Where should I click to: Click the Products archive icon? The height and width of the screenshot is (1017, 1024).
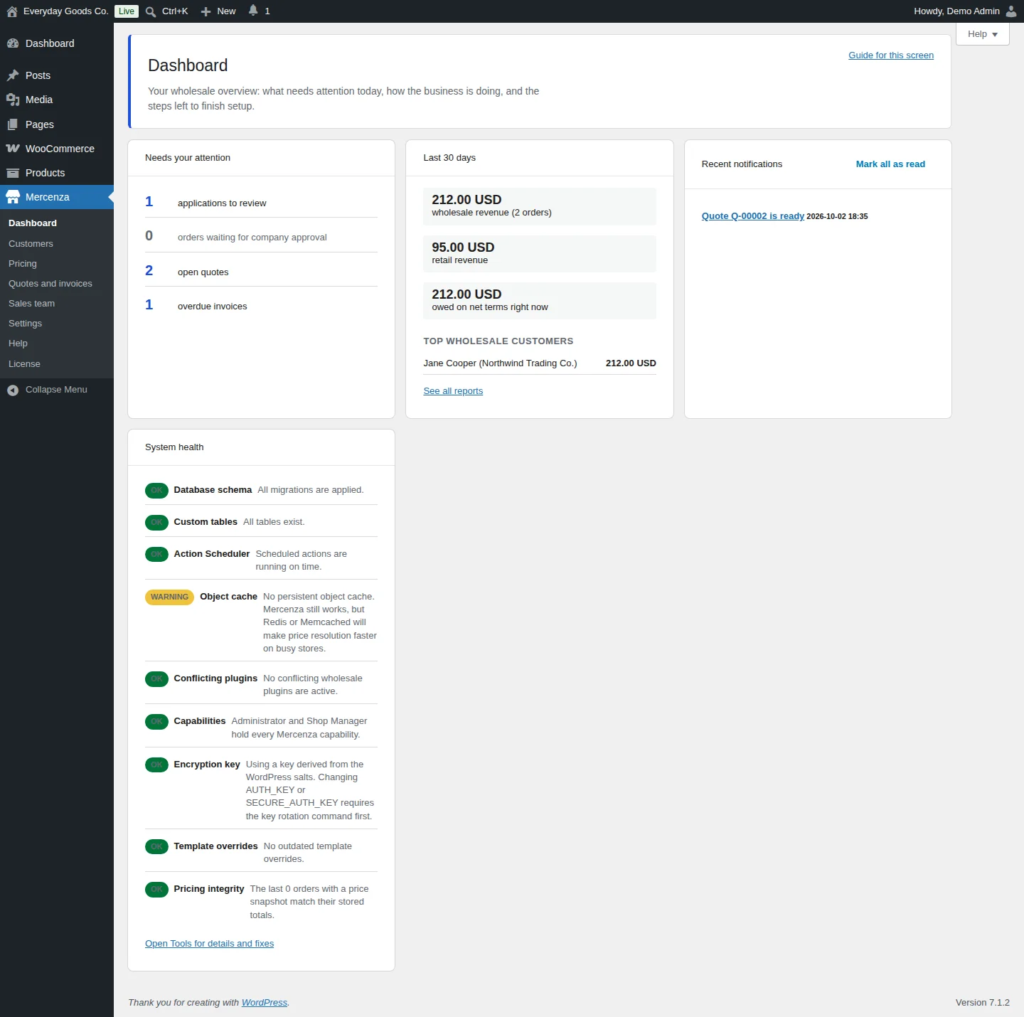(12, 172)
